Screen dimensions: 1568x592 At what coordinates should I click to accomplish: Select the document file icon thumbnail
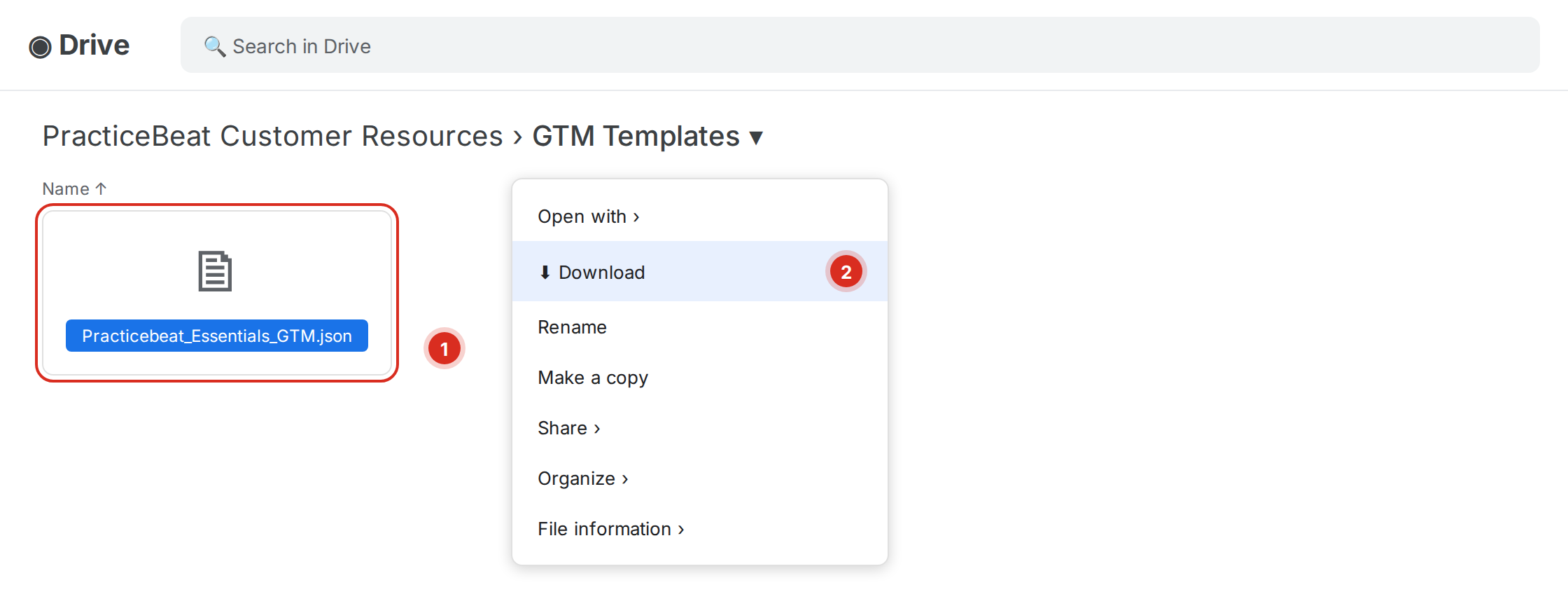pos(215,271)
